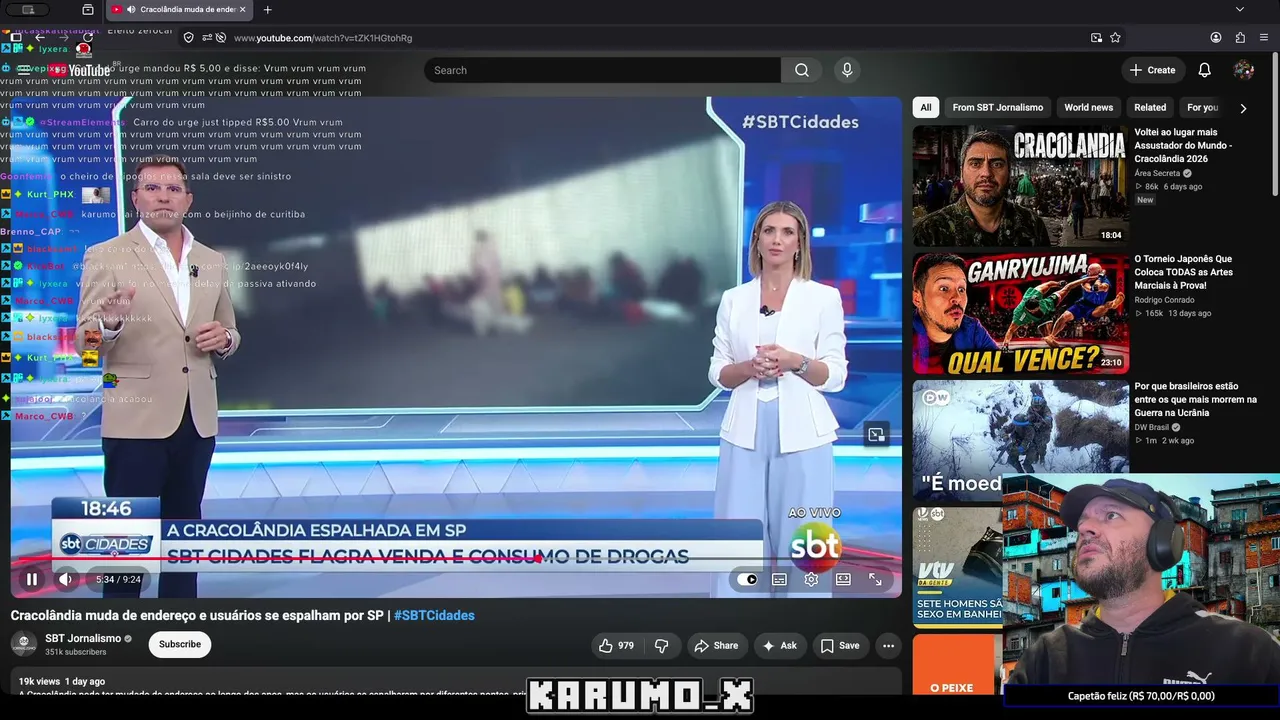This screenshot has width=1280, height=720.
Task: Open the Ask AI button
Action: [779, 646]
